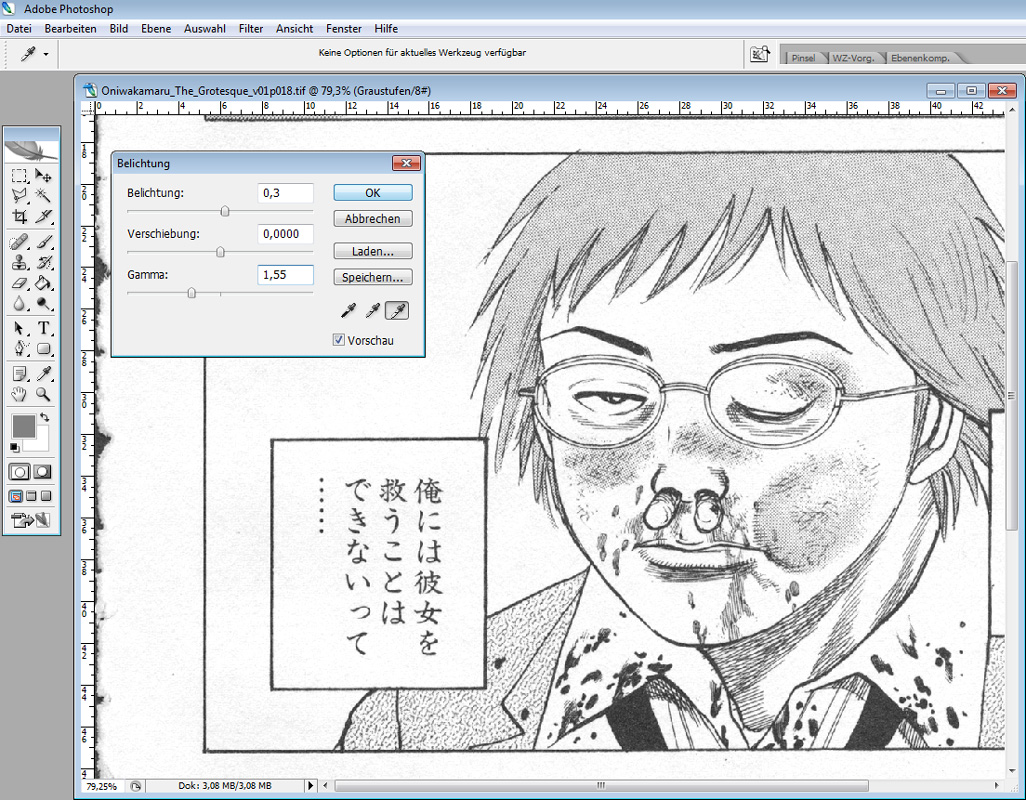Switch to the Pinsel tab
1026x800 pixels.
(804, 58)
